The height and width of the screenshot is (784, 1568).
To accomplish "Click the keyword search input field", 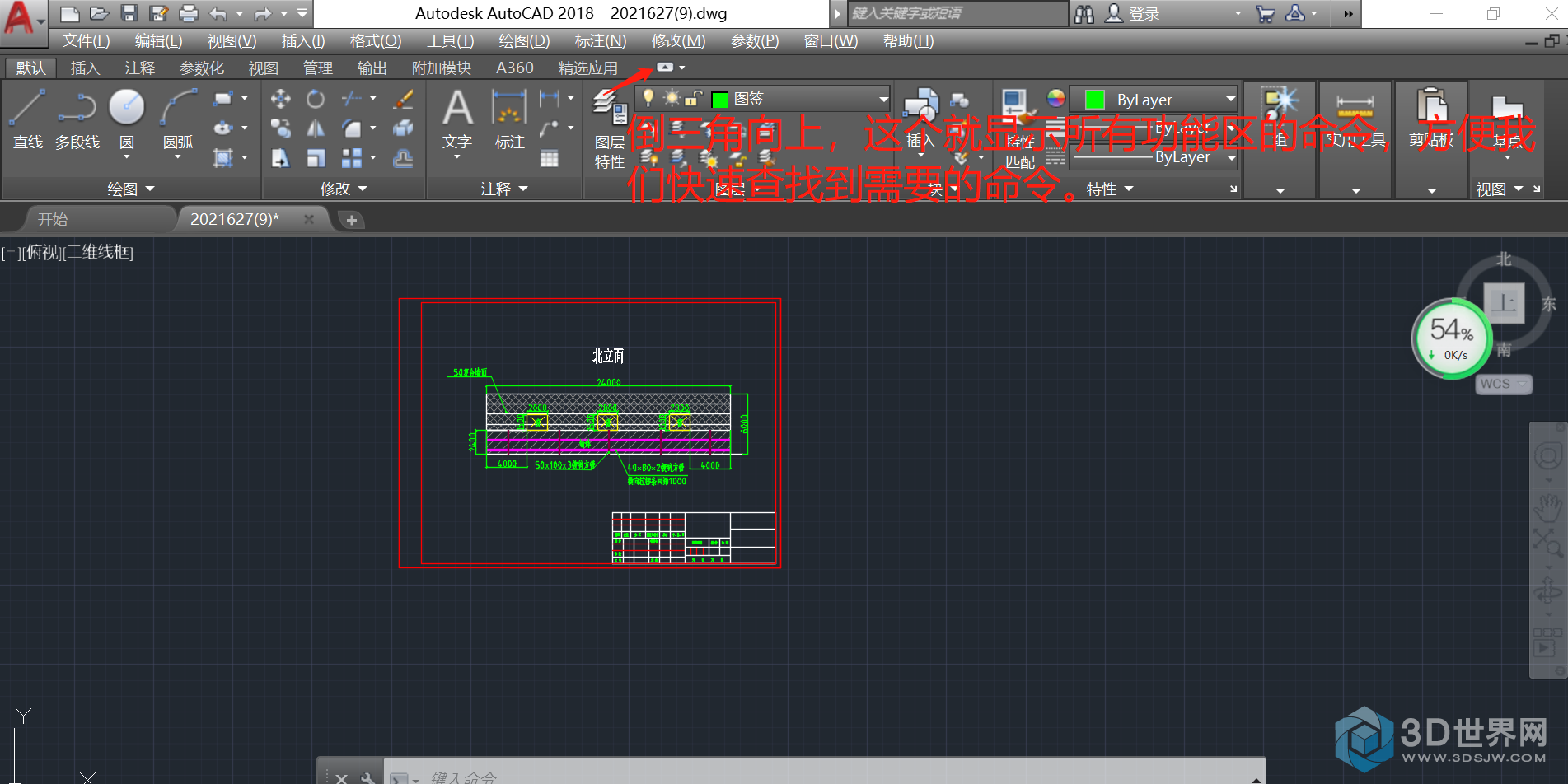I will coord(956,13).
